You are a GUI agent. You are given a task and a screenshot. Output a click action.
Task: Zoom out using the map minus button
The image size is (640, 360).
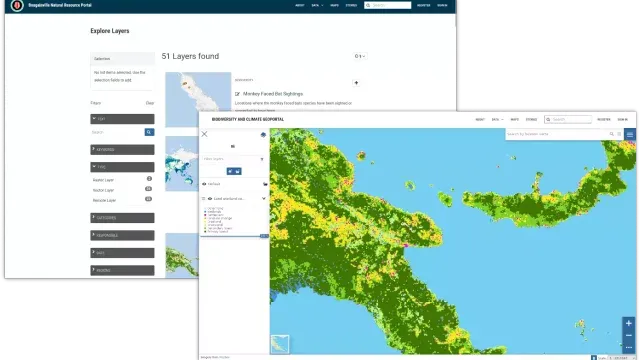pos(629,336)
